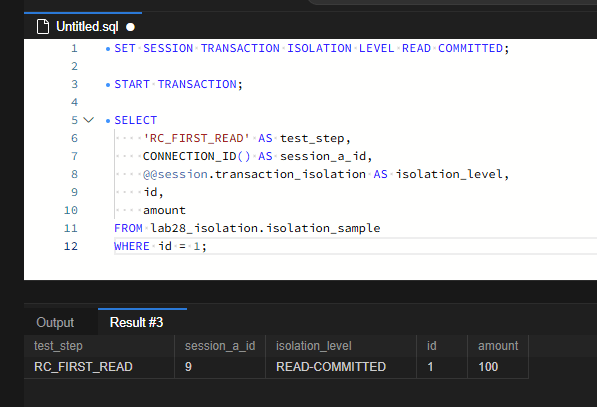Select the RC_FIRST_READ result cell

point(99,367)
